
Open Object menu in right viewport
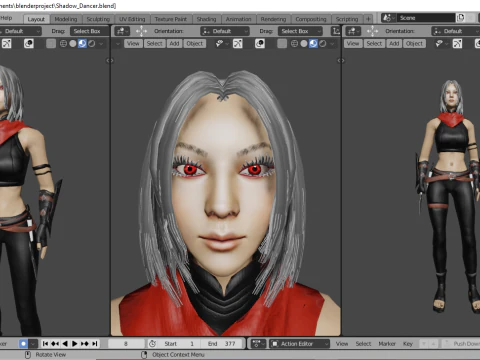414,44
